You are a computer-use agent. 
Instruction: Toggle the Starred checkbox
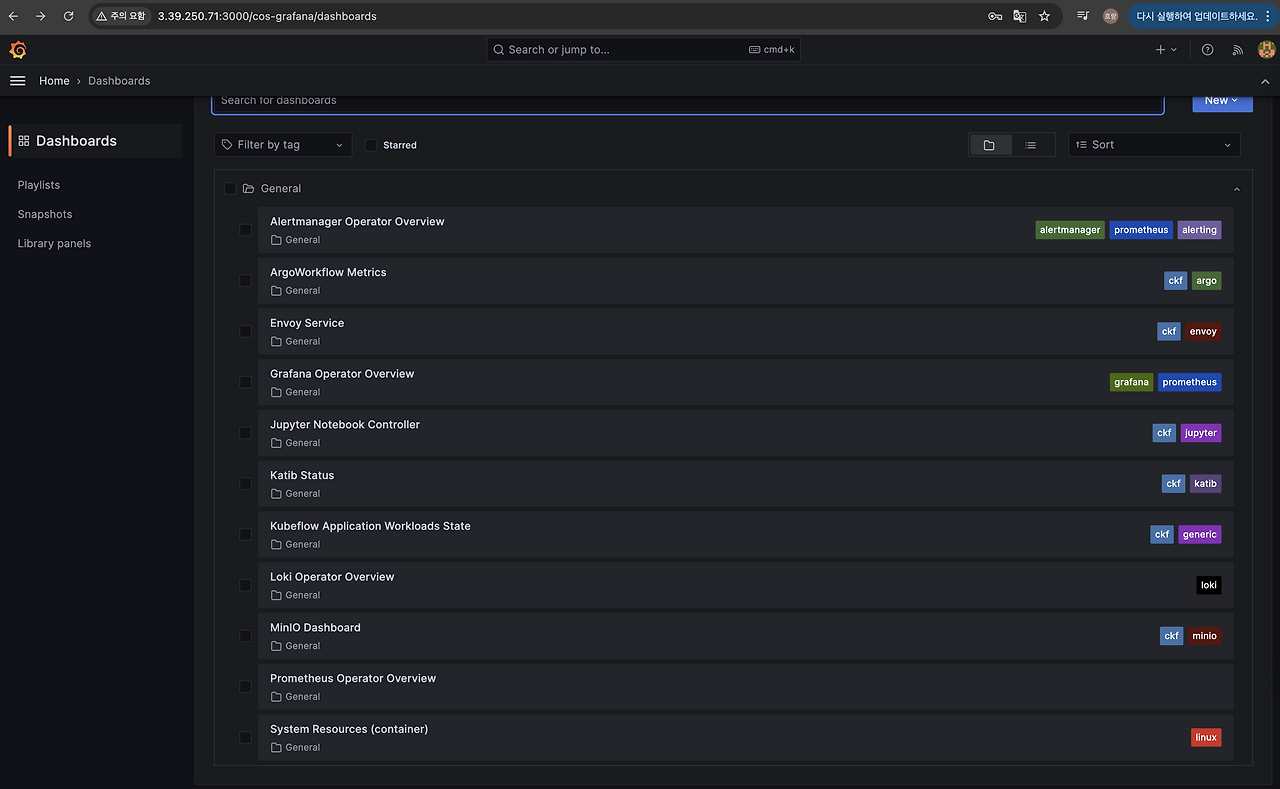(371, 145)
